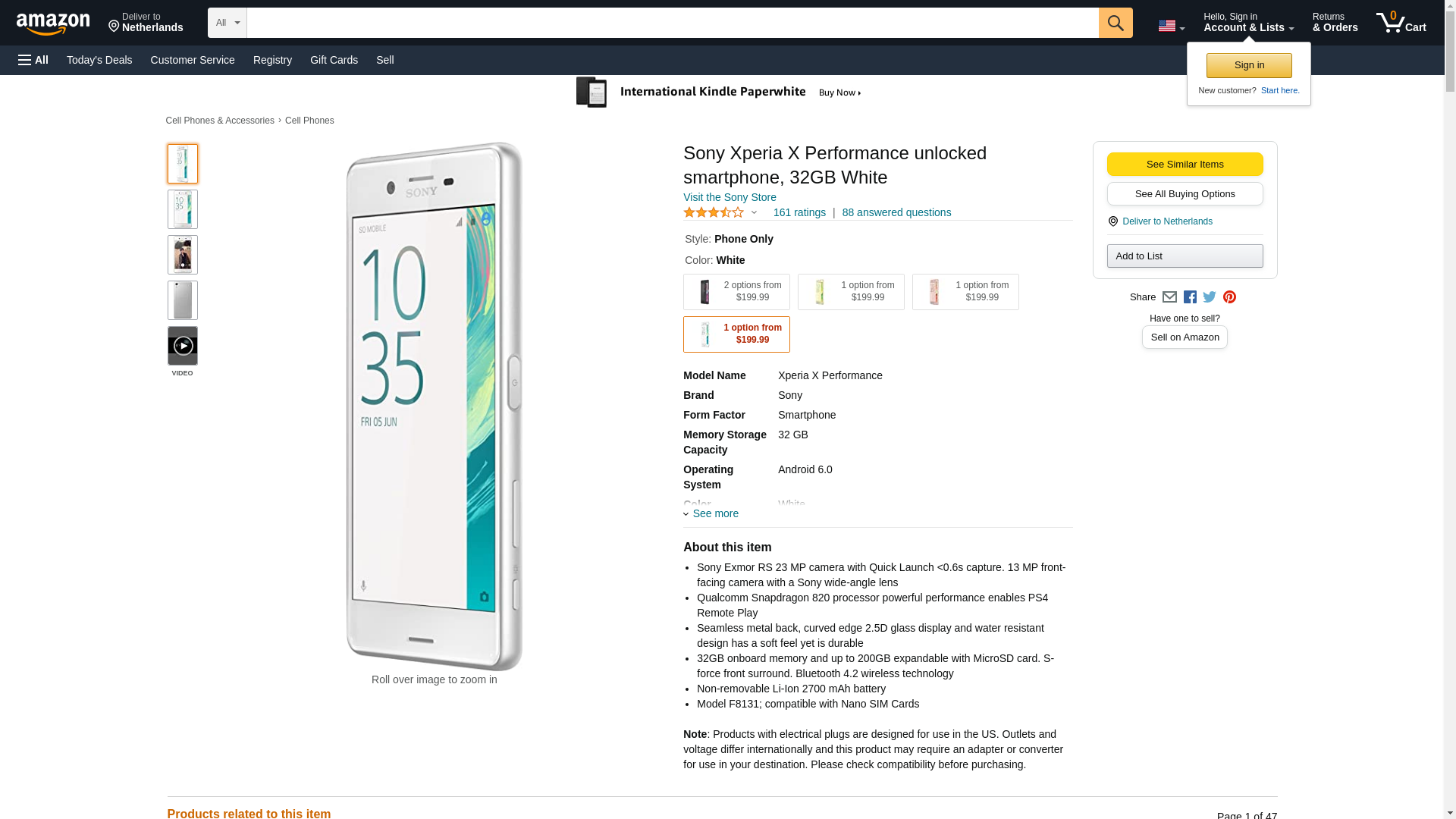Expand the star ratings breakdown arrow

click(x=754, y=213)
